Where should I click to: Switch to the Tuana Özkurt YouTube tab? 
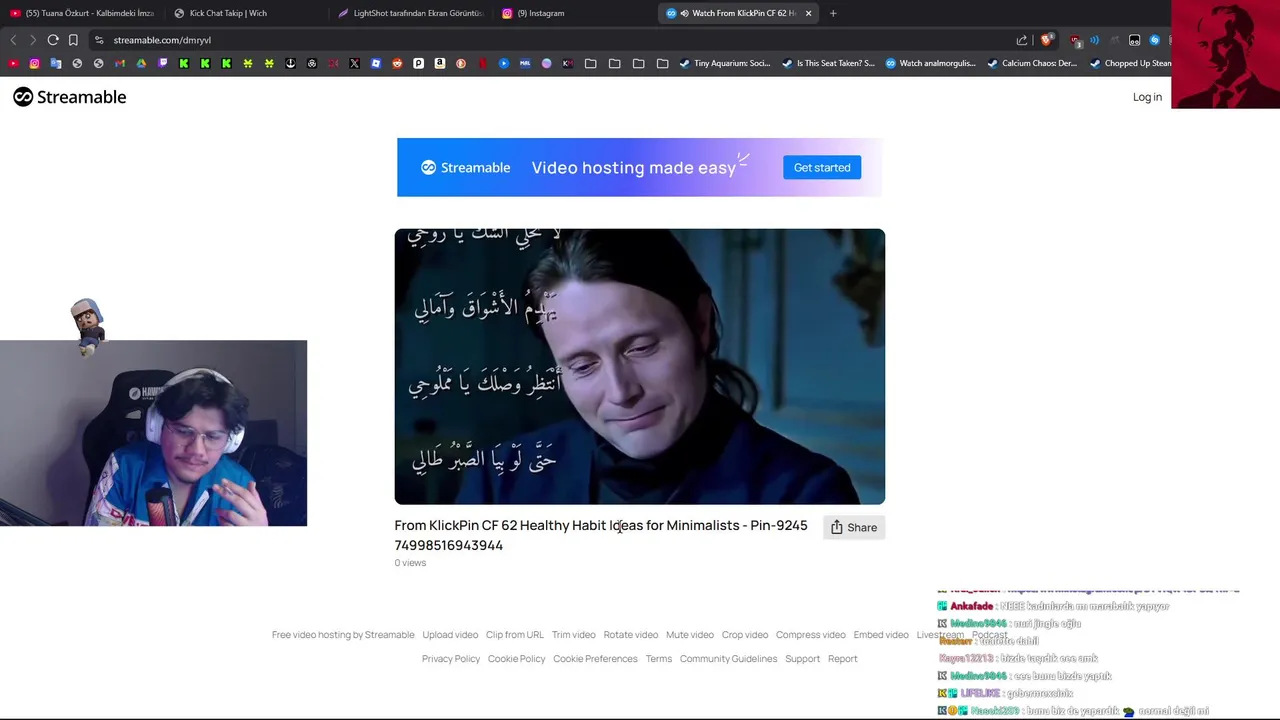(x=82, y=13)
